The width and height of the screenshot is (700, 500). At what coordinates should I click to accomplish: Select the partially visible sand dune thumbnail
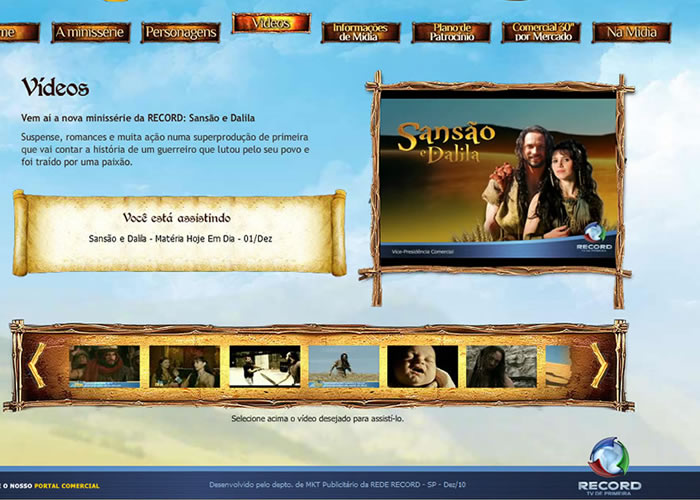pos(558,367)
